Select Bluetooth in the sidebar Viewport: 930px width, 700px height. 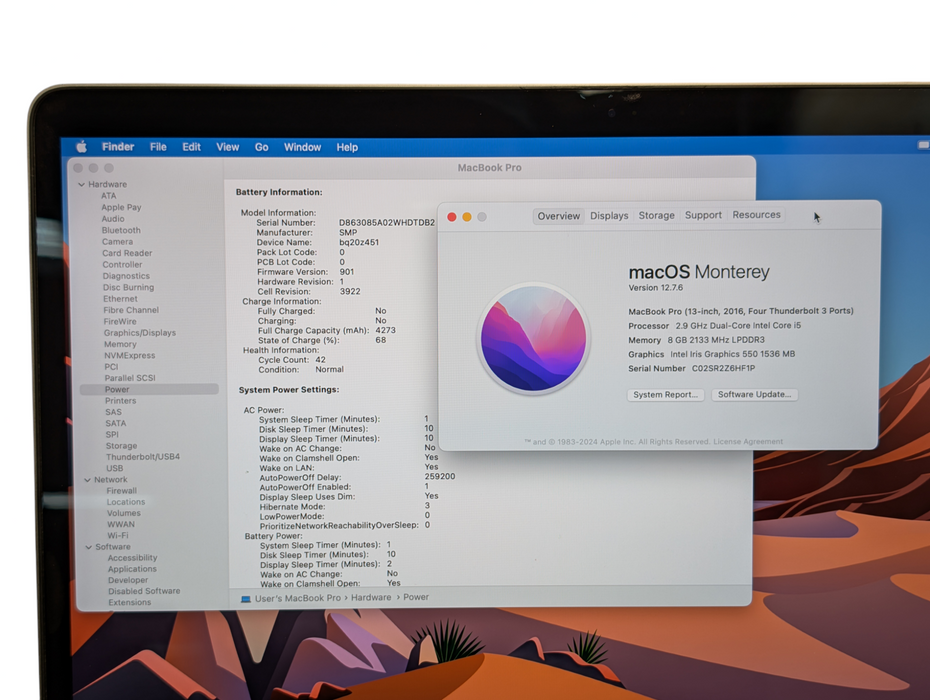tap(121, 230)
